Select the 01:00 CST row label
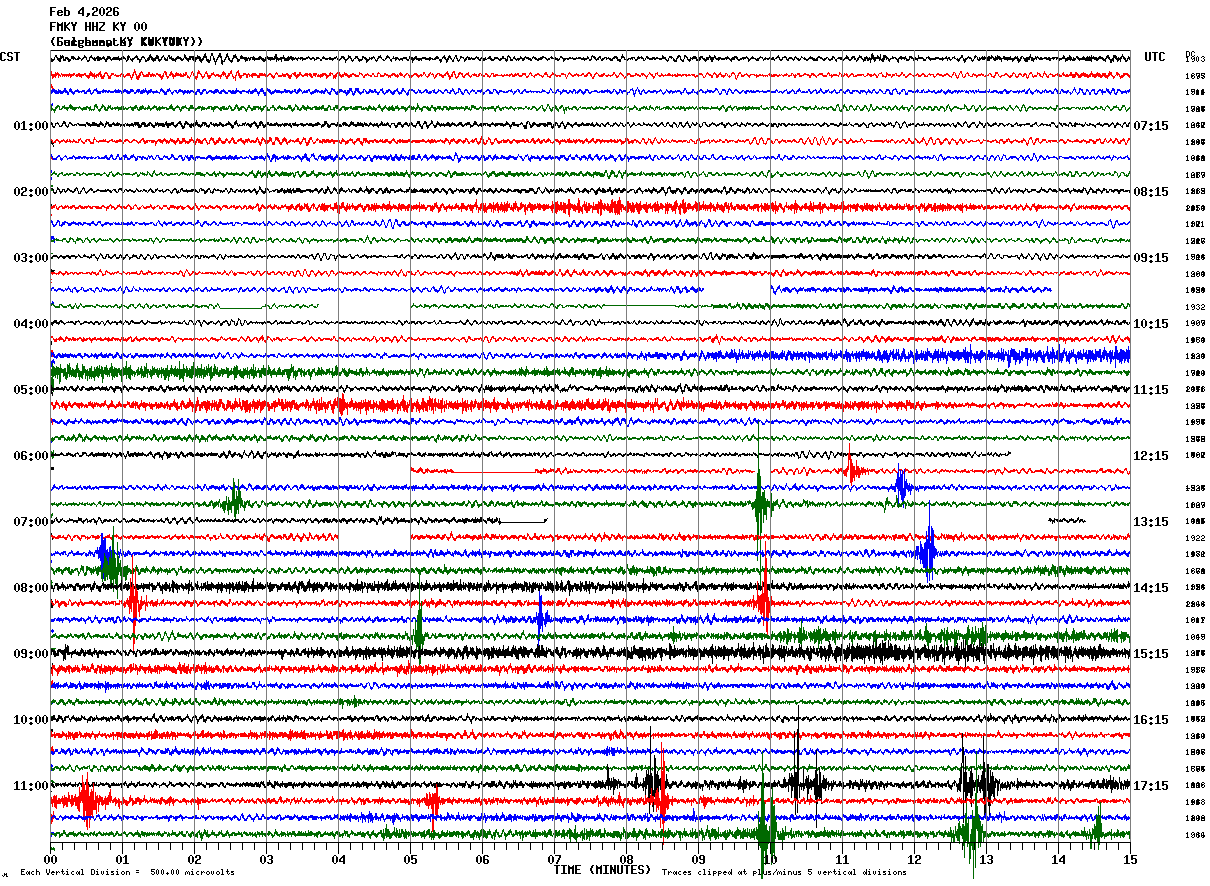Image resolution: width=1210 pixels, height=886 pixels. tap(30, 126)
